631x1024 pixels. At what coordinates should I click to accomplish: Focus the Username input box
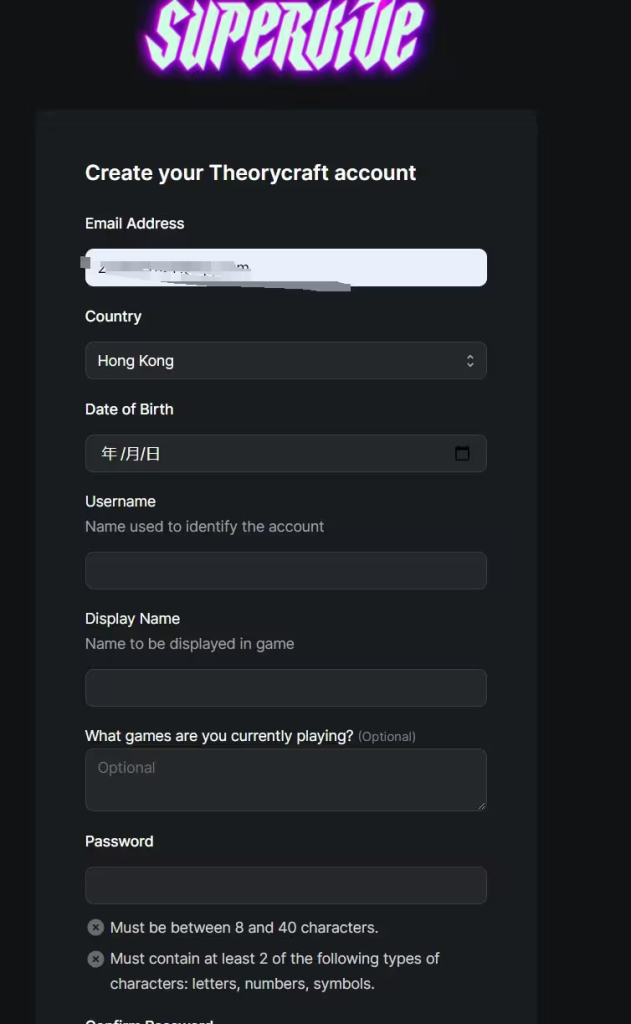pos(285,571)
